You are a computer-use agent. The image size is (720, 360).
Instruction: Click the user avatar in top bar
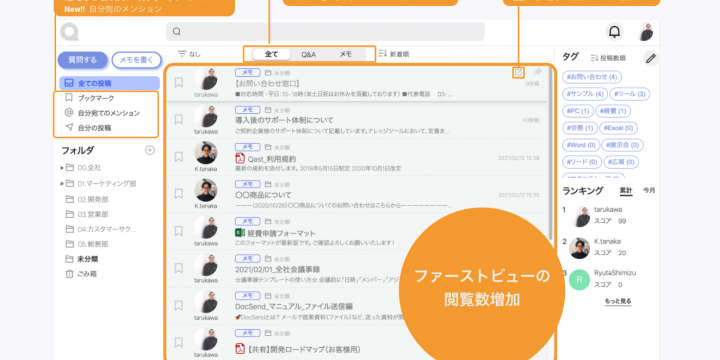(x=647, y=32)
